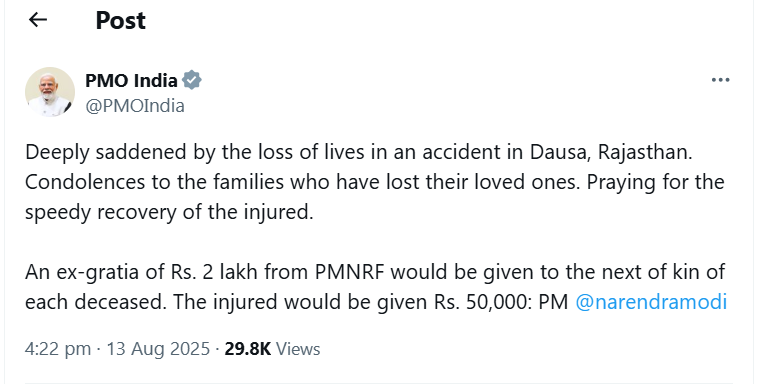Click the 4:22 pm timestamp
Viewport: 759px width, 384px height.
[58, 349]
